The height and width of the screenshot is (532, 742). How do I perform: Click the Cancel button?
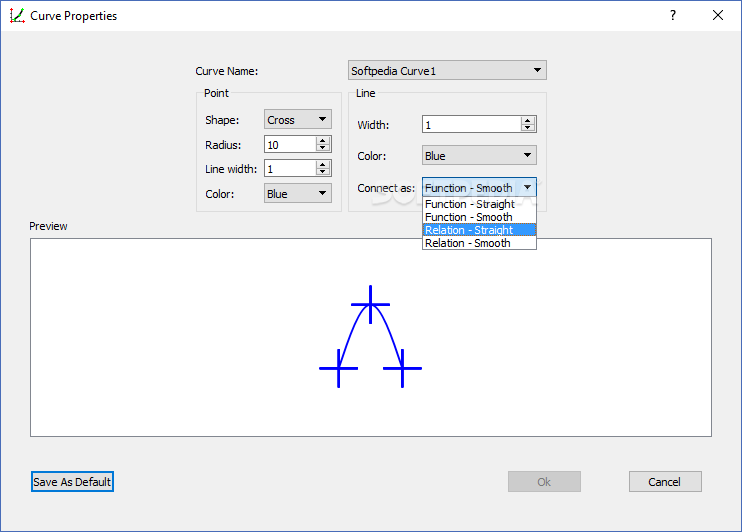click(665, 482)
